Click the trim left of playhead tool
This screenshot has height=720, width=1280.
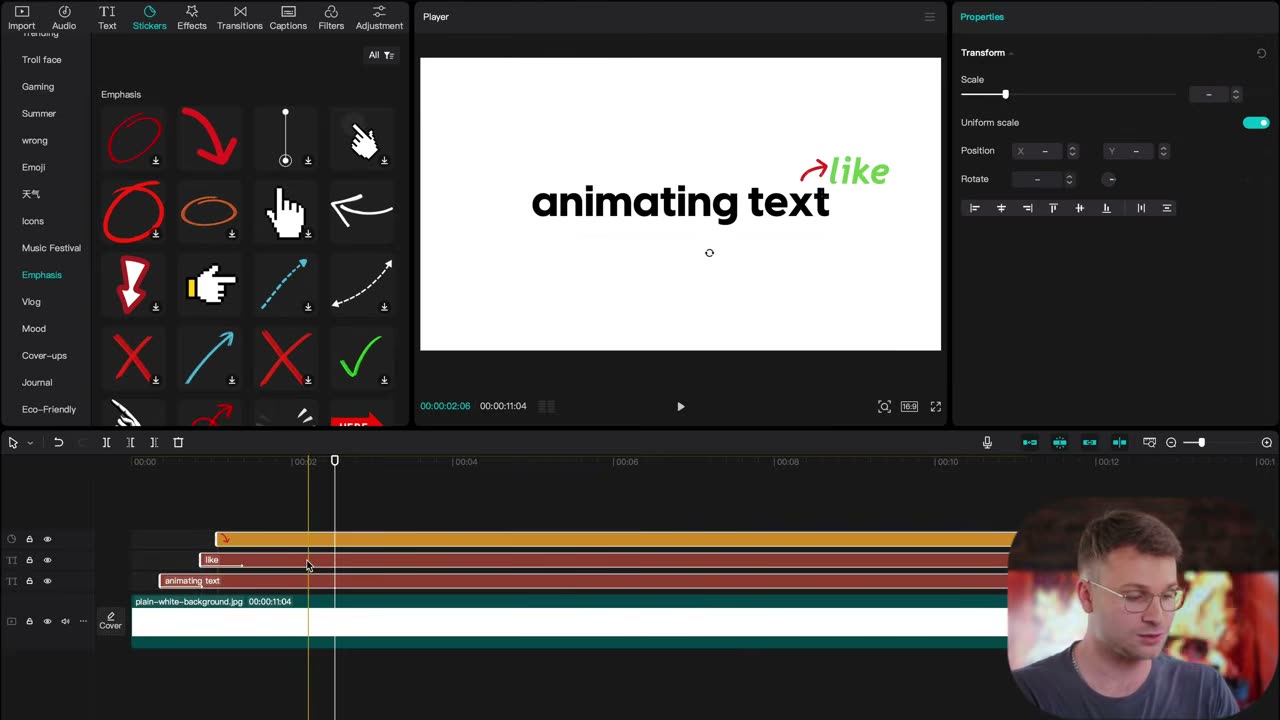pos(130,442)
